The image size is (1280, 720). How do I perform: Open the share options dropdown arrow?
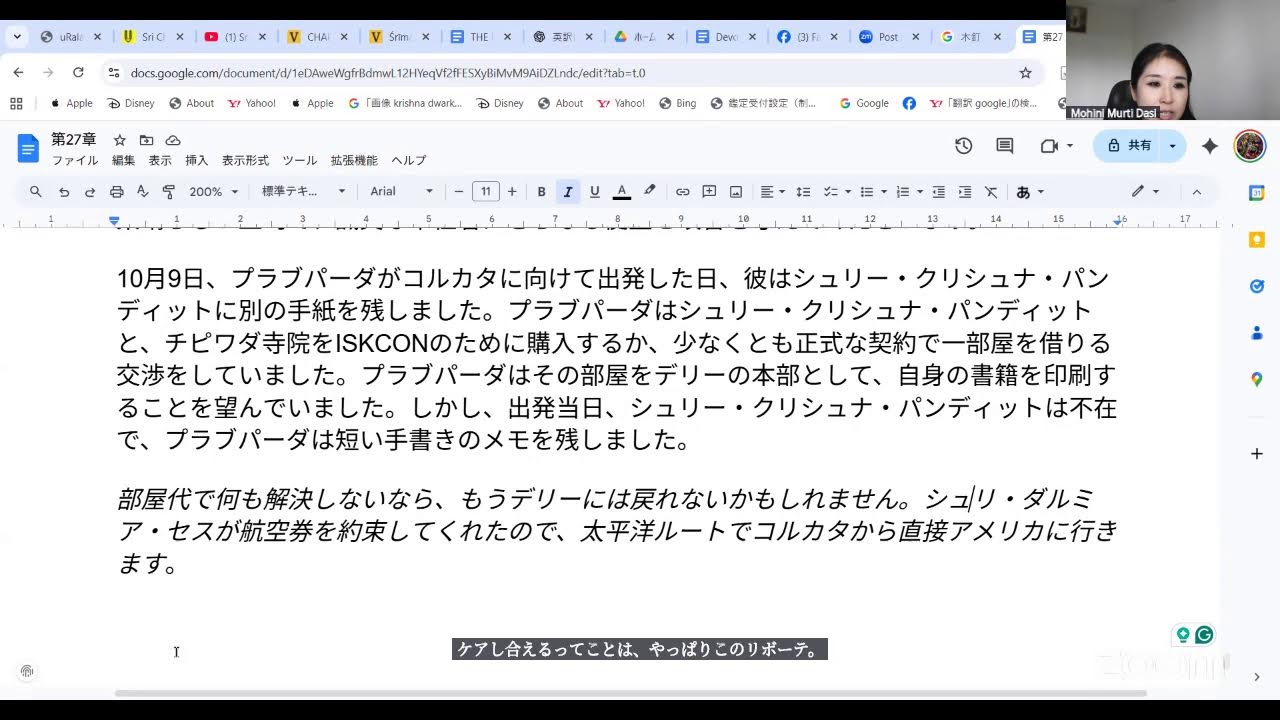(1173, 146)
